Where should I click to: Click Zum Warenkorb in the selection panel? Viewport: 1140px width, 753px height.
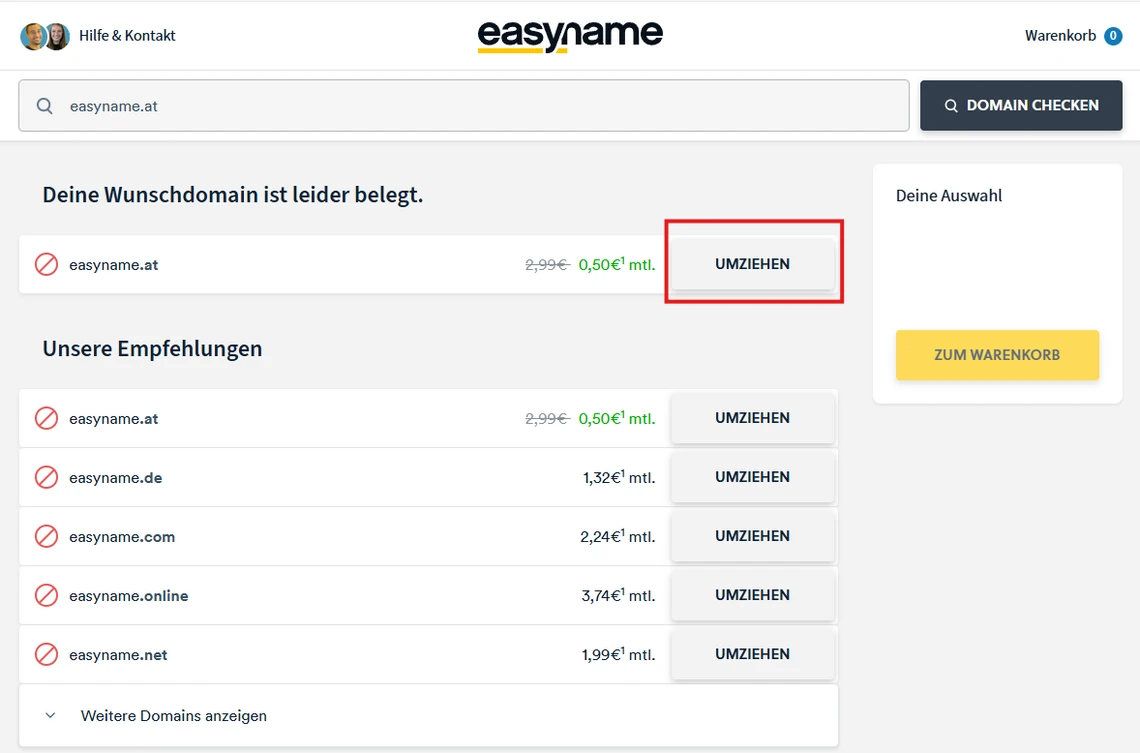[x=997, y=355]
